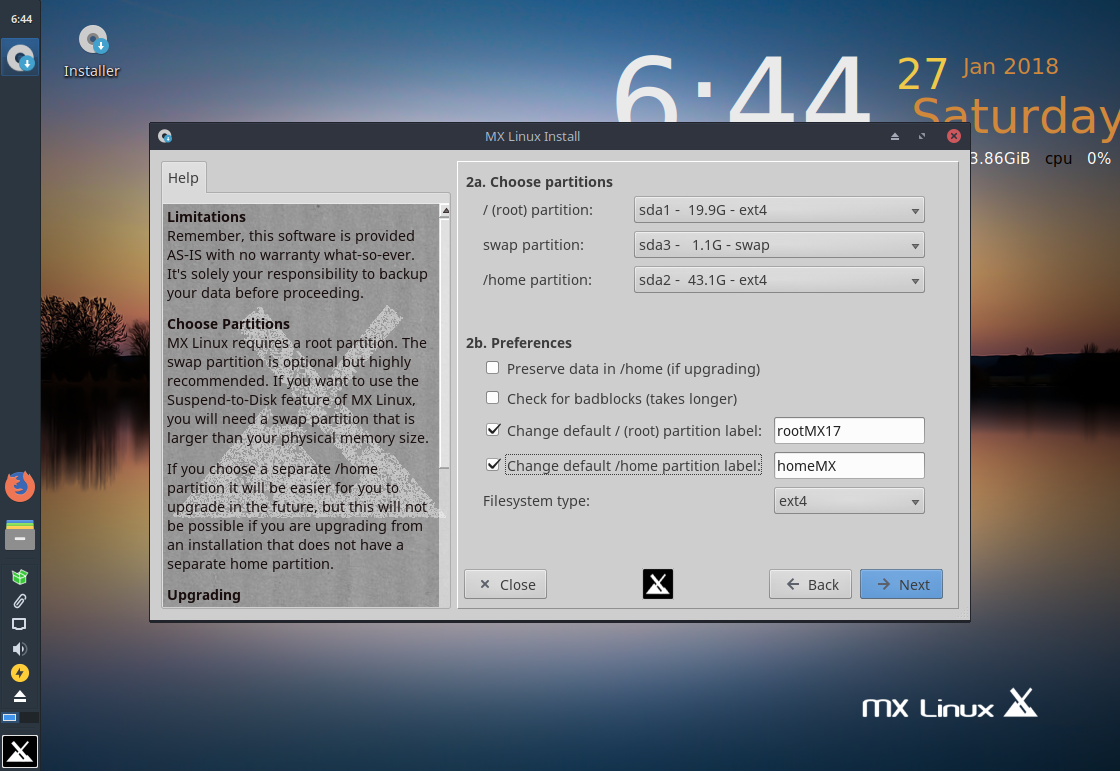Click the eject removable media icon
The image size is (1120, 771).
[x=20, y=696]
